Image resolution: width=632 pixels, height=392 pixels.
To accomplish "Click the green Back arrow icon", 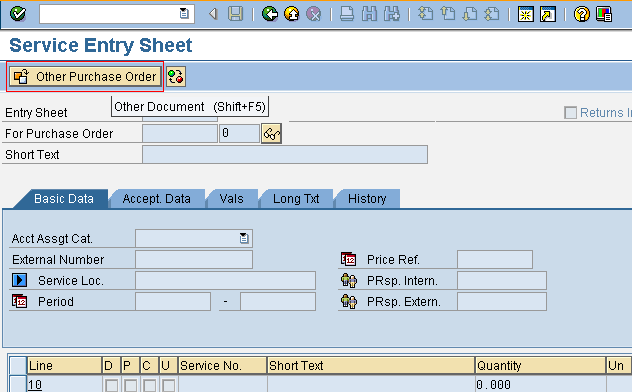I will [x=270, y=14].
